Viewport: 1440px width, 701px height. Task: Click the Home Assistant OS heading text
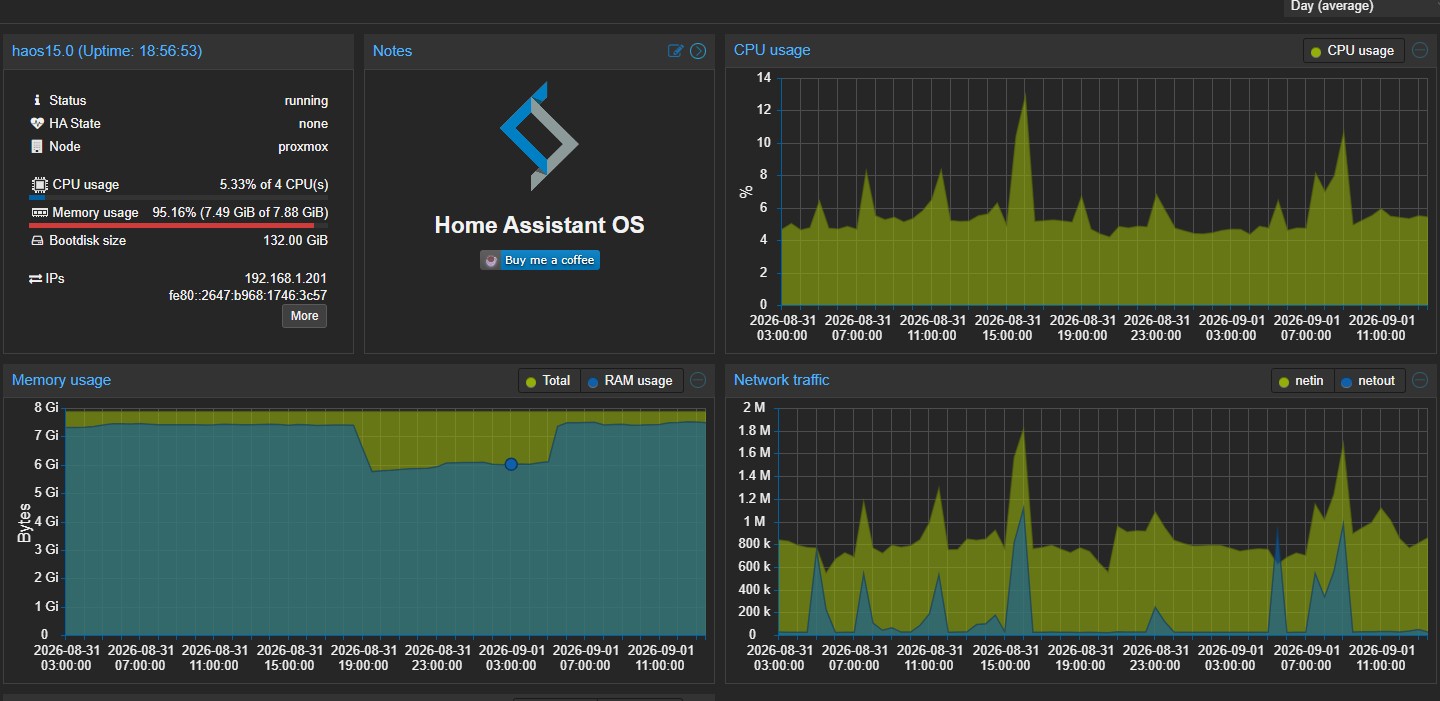click(539, 225)
